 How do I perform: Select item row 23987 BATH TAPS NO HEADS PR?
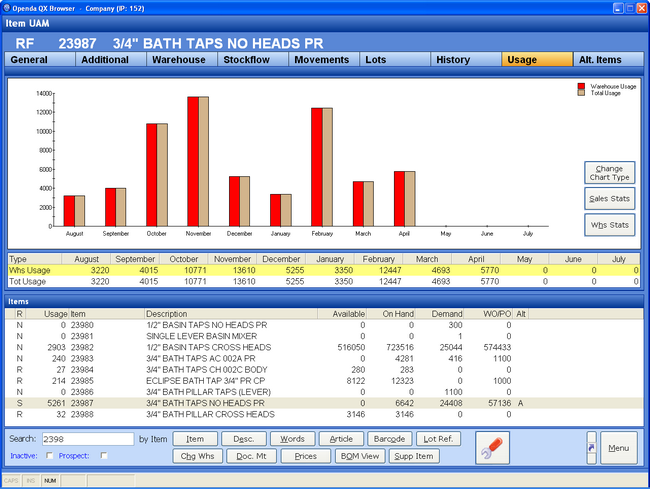click(x=324, y=403)
